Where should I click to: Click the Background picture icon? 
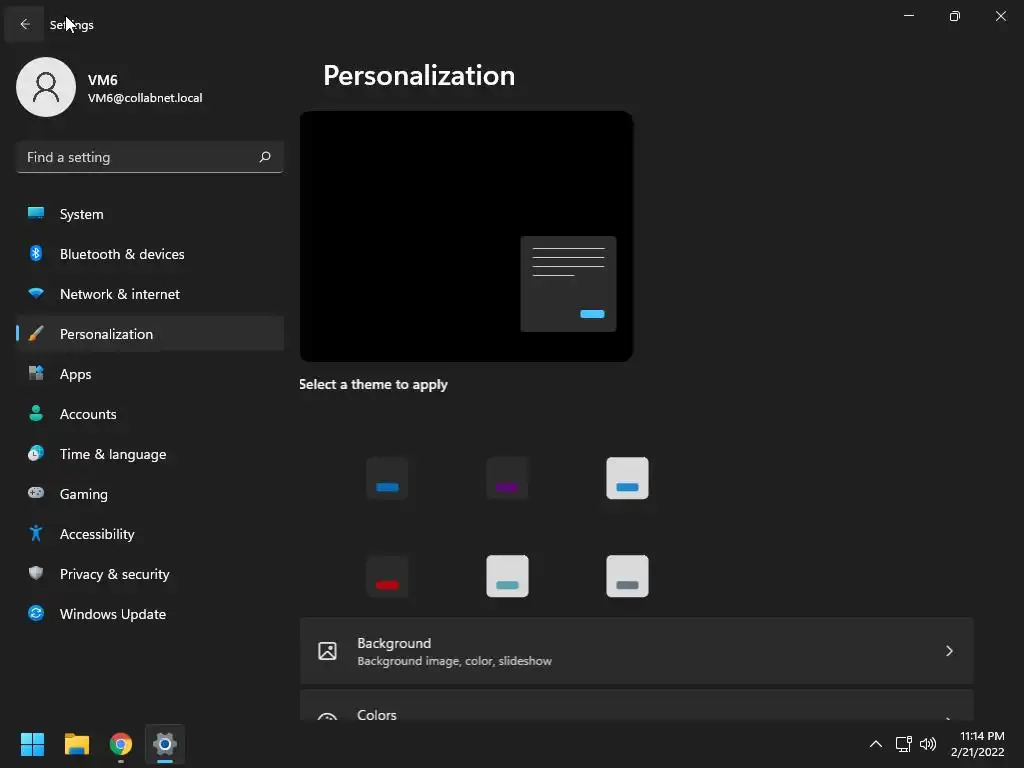point(327,651)
